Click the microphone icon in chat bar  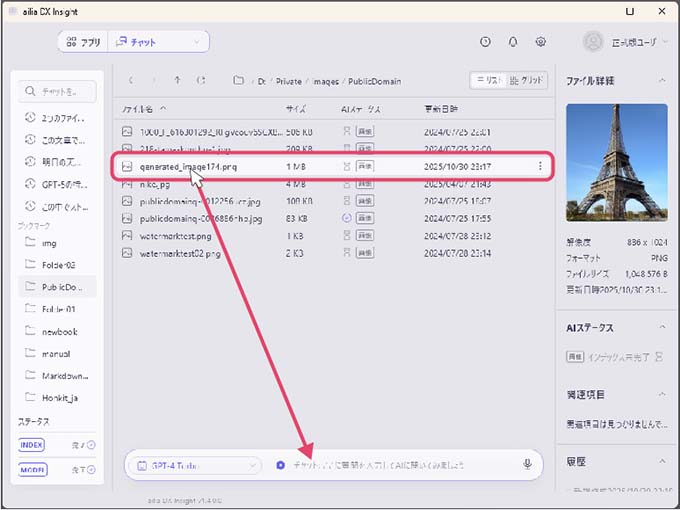click(527, 464)
